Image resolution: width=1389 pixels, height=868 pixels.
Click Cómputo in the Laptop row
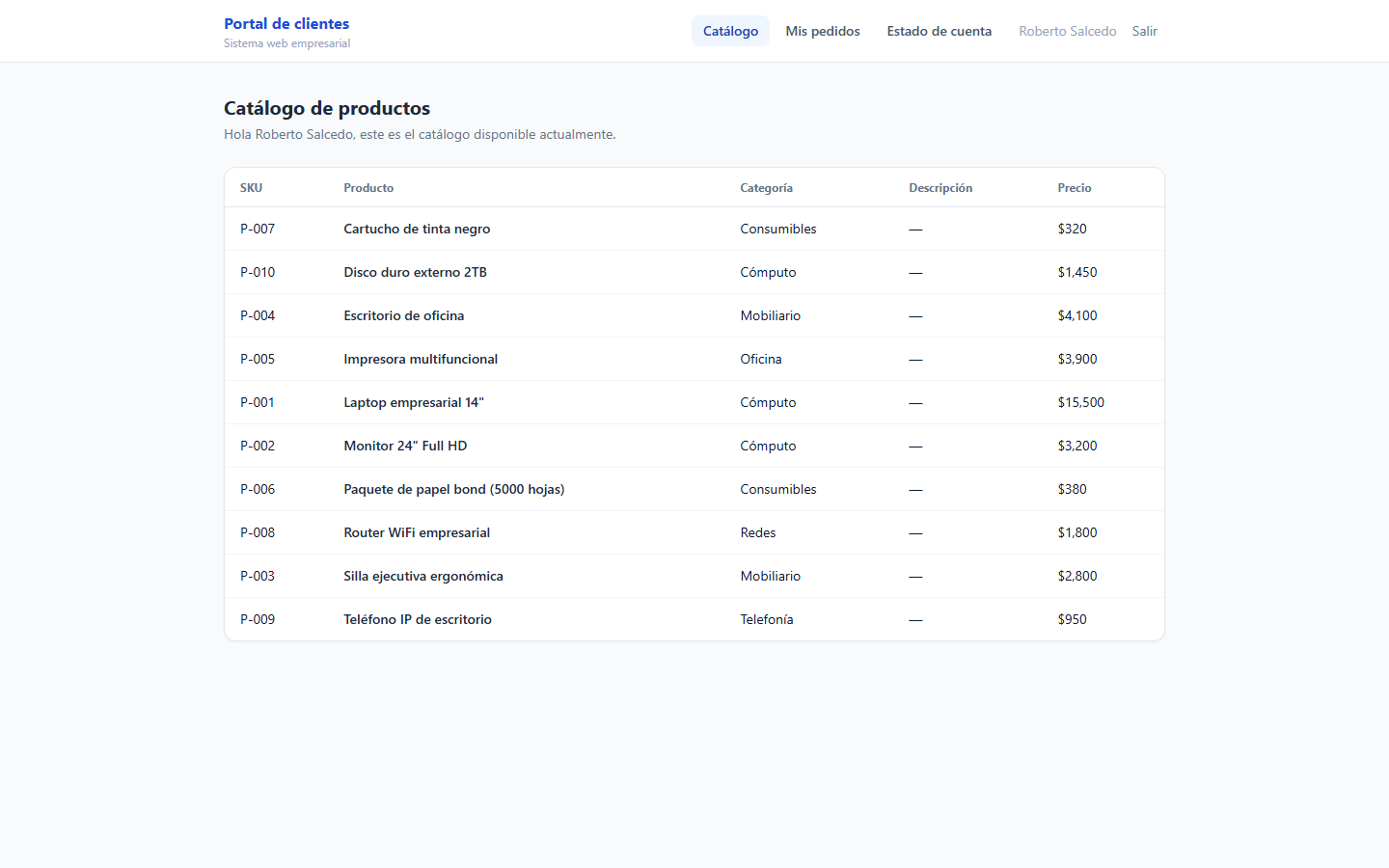[768, 402]
